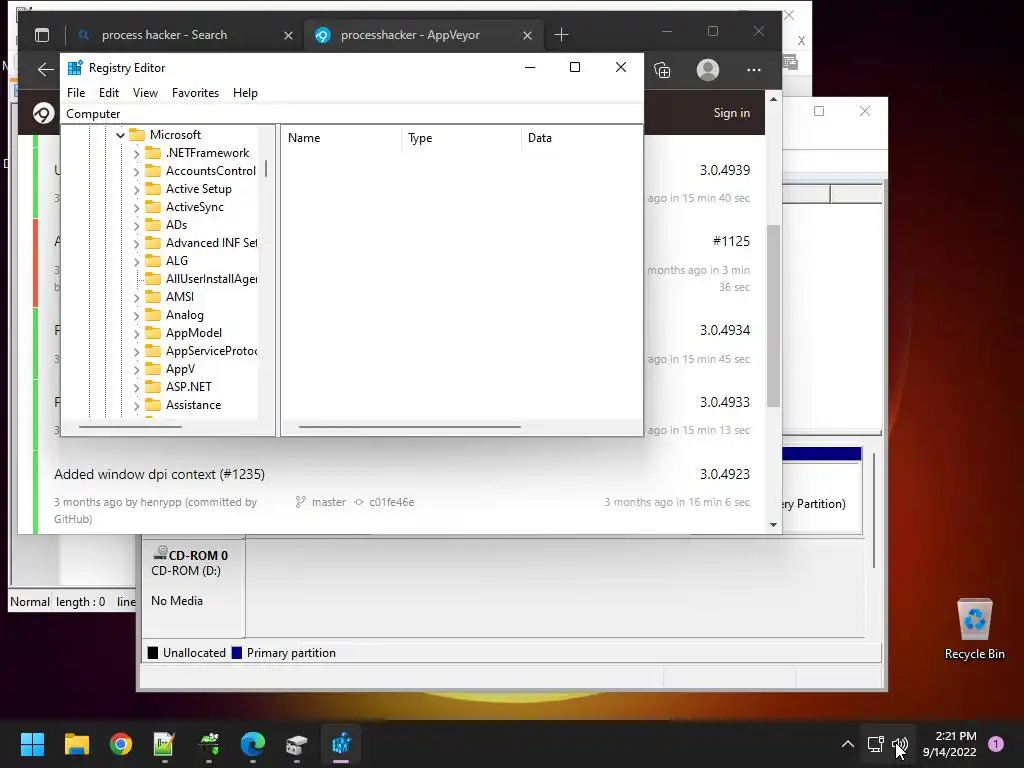Open build 3.0.4923 link
The image size is (1024, 768).
pos(724,474)
